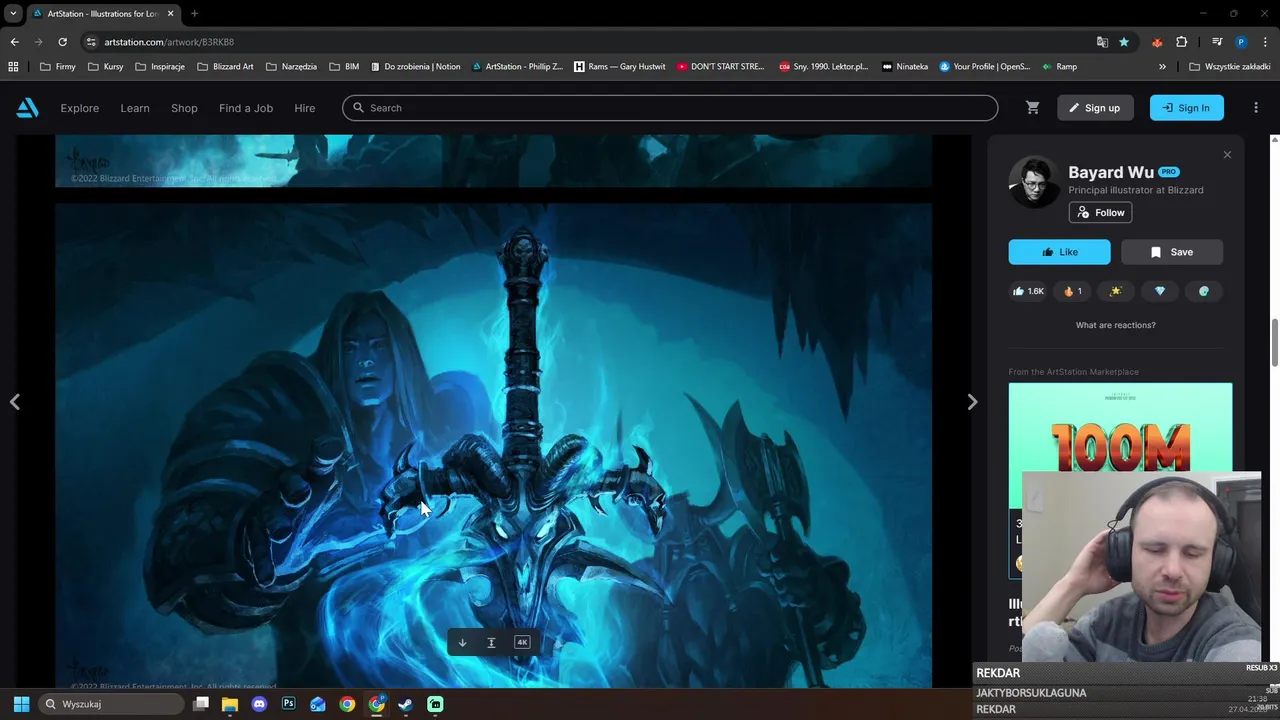The image size is (1280, 720).
Task: Click the PRO badge next to name
Action: click(x=1169, y=172)
